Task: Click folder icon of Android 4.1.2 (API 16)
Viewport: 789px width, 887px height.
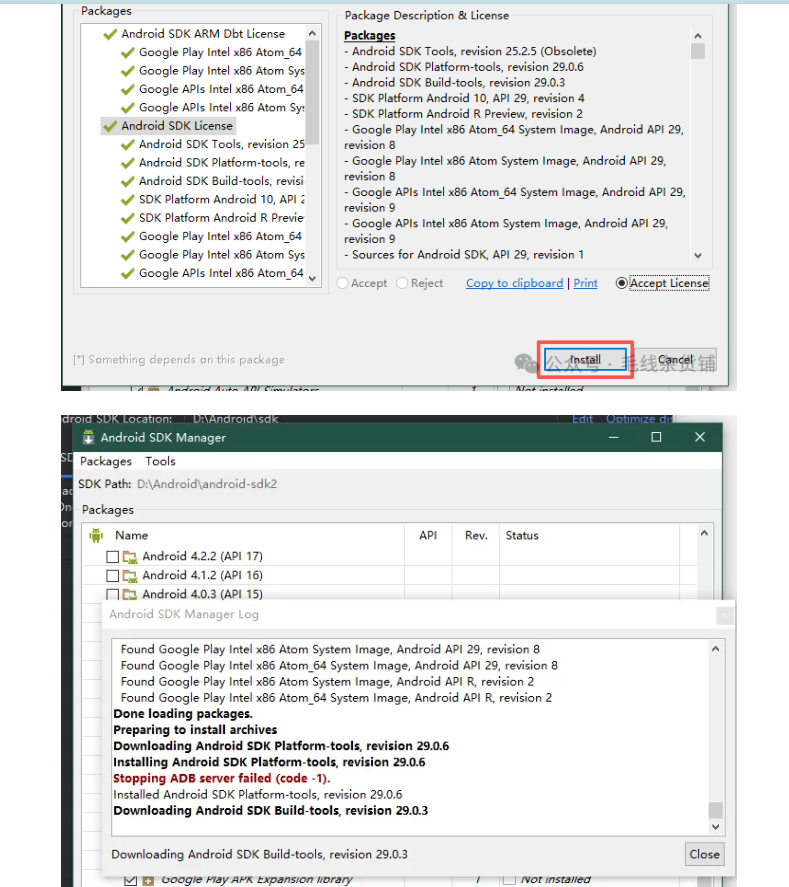Action: click(x=130, y=576)
